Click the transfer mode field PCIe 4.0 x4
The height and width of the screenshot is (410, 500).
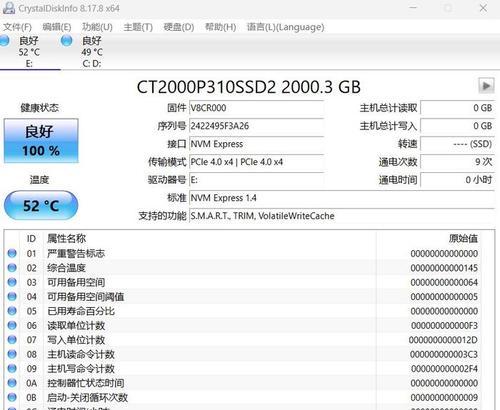256,162
